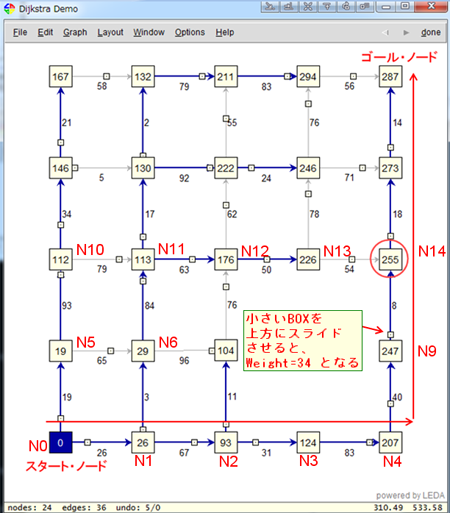Click the Dijkstra Demo app icon
The image size is (450, 513).
pos(9,9)
